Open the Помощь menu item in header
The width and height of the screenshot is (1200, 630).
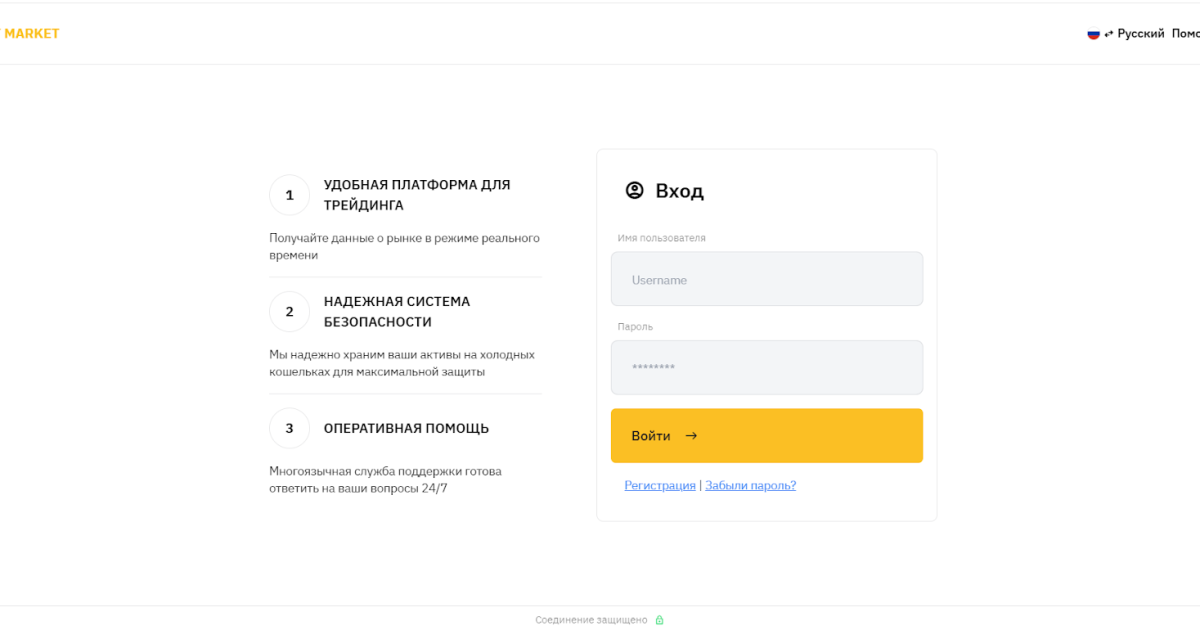tap(1186, 33)
